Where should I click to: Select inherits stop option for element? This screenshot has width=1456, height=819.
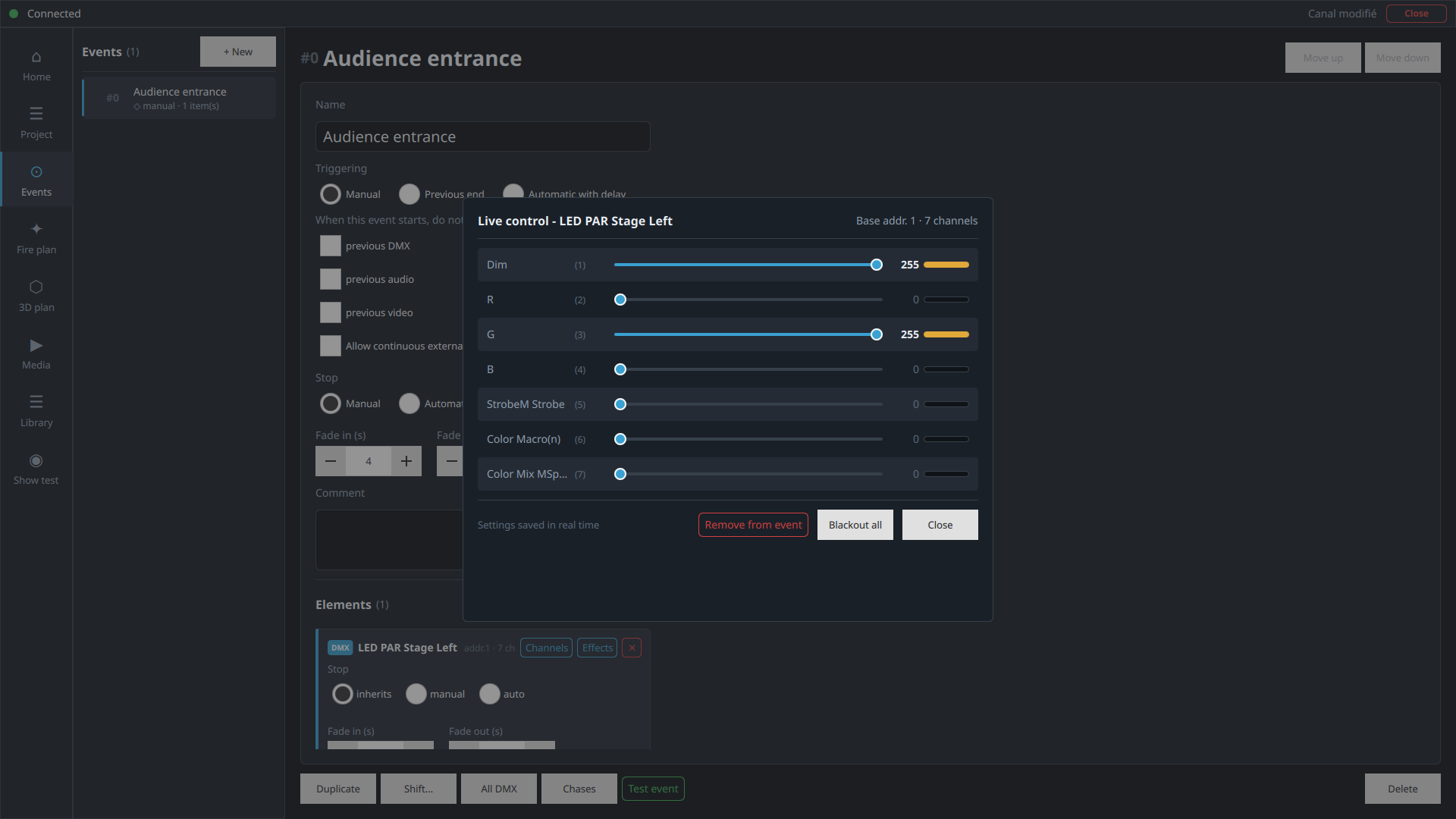(x=343, y=694)
